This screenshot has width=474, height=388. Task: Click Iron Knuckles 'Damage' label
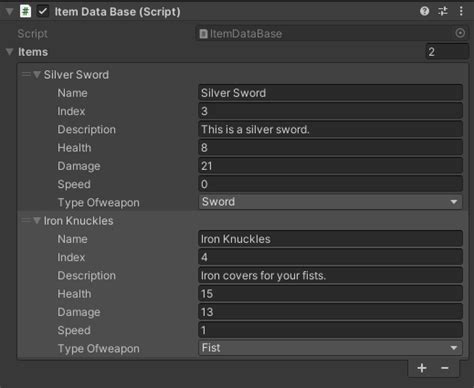click(x=79, y=312)
